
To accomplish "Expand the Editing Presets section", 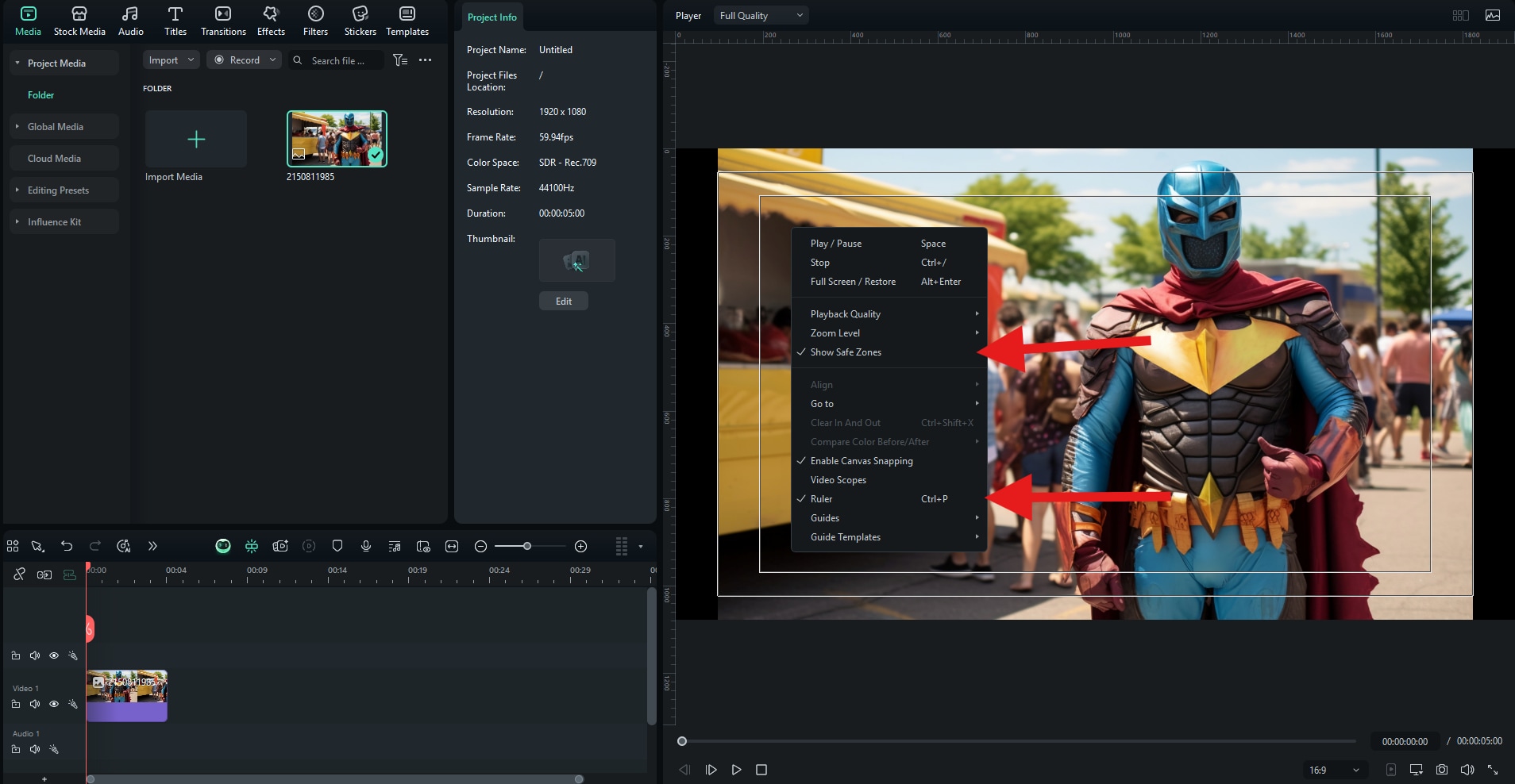I will pos(17,190).
